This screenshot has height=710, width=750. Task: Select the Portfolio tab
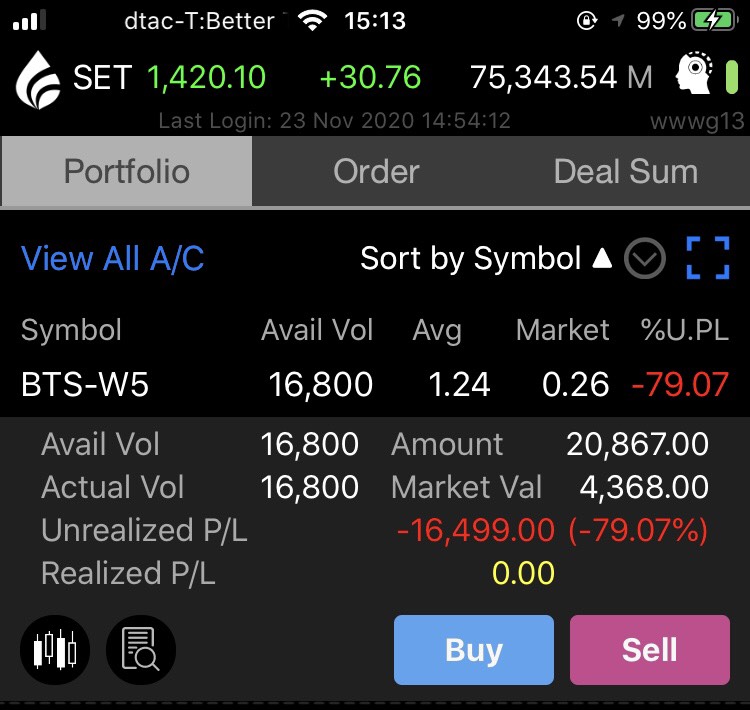(127, 171)
